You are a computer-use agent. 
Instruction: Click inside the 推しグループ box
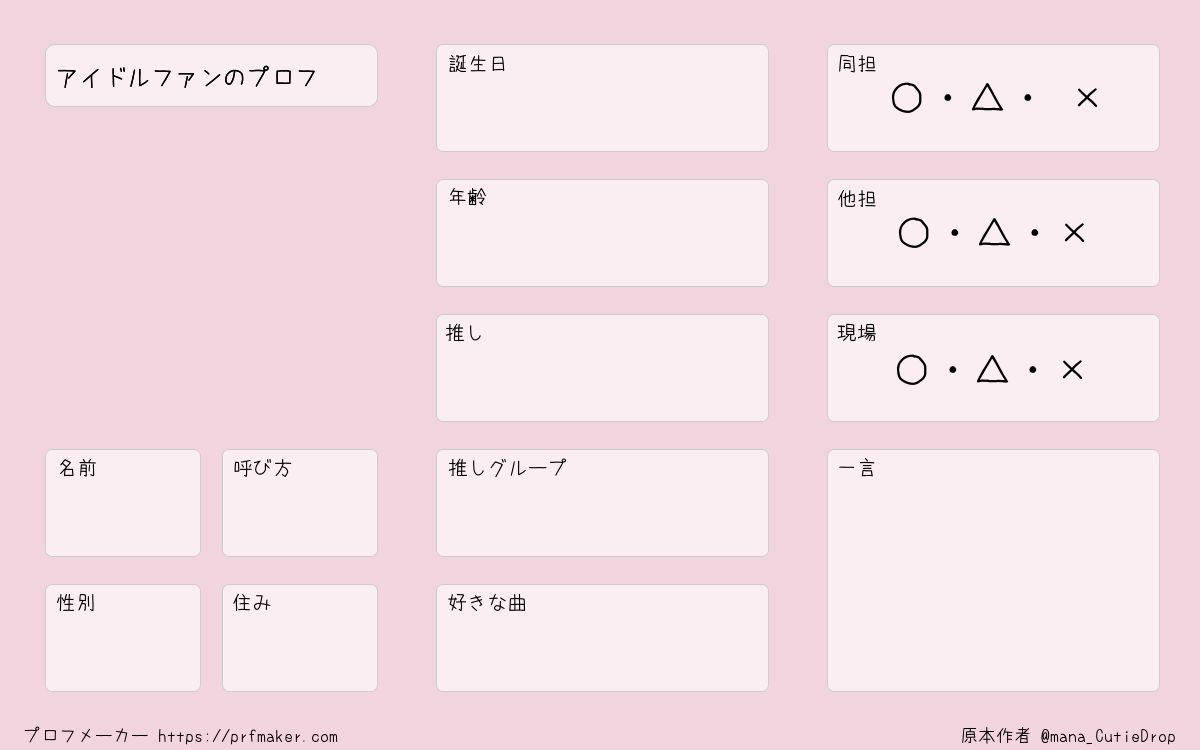pyautogui.click(x=602, y=503)
